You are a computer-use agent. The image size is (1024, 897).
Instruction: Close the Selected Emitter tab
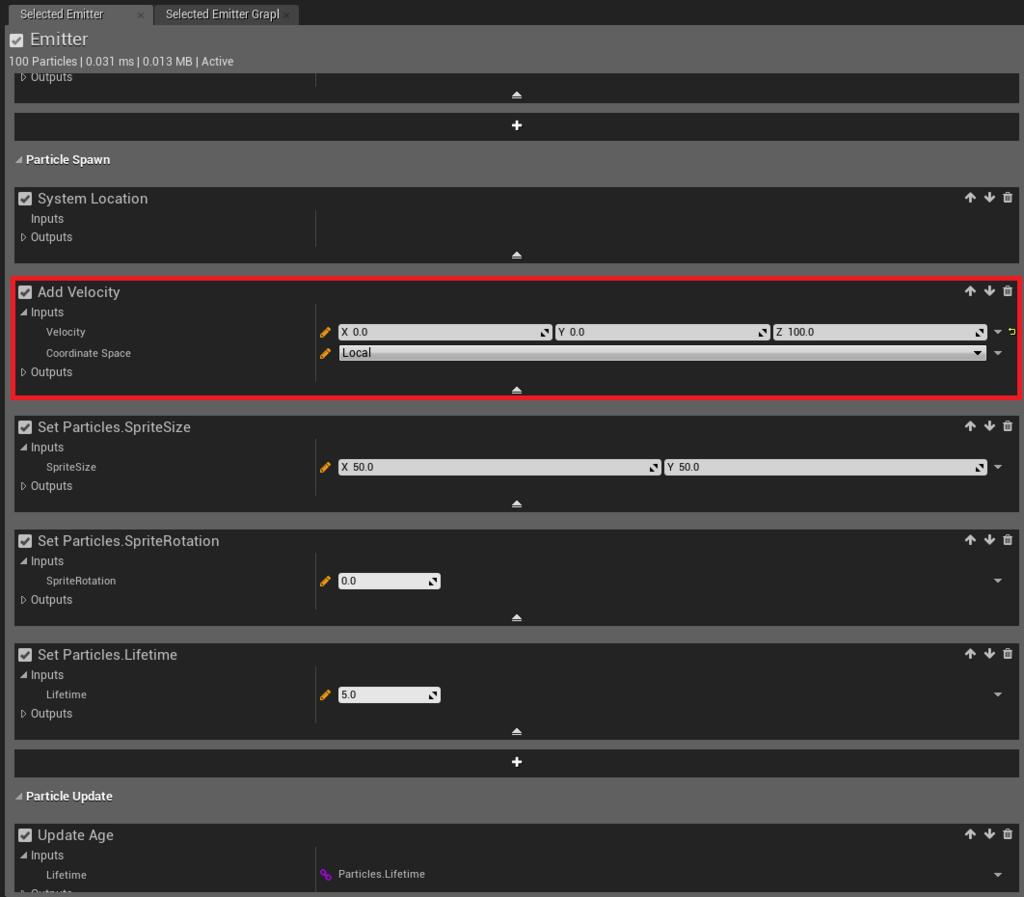pos(140,15)
